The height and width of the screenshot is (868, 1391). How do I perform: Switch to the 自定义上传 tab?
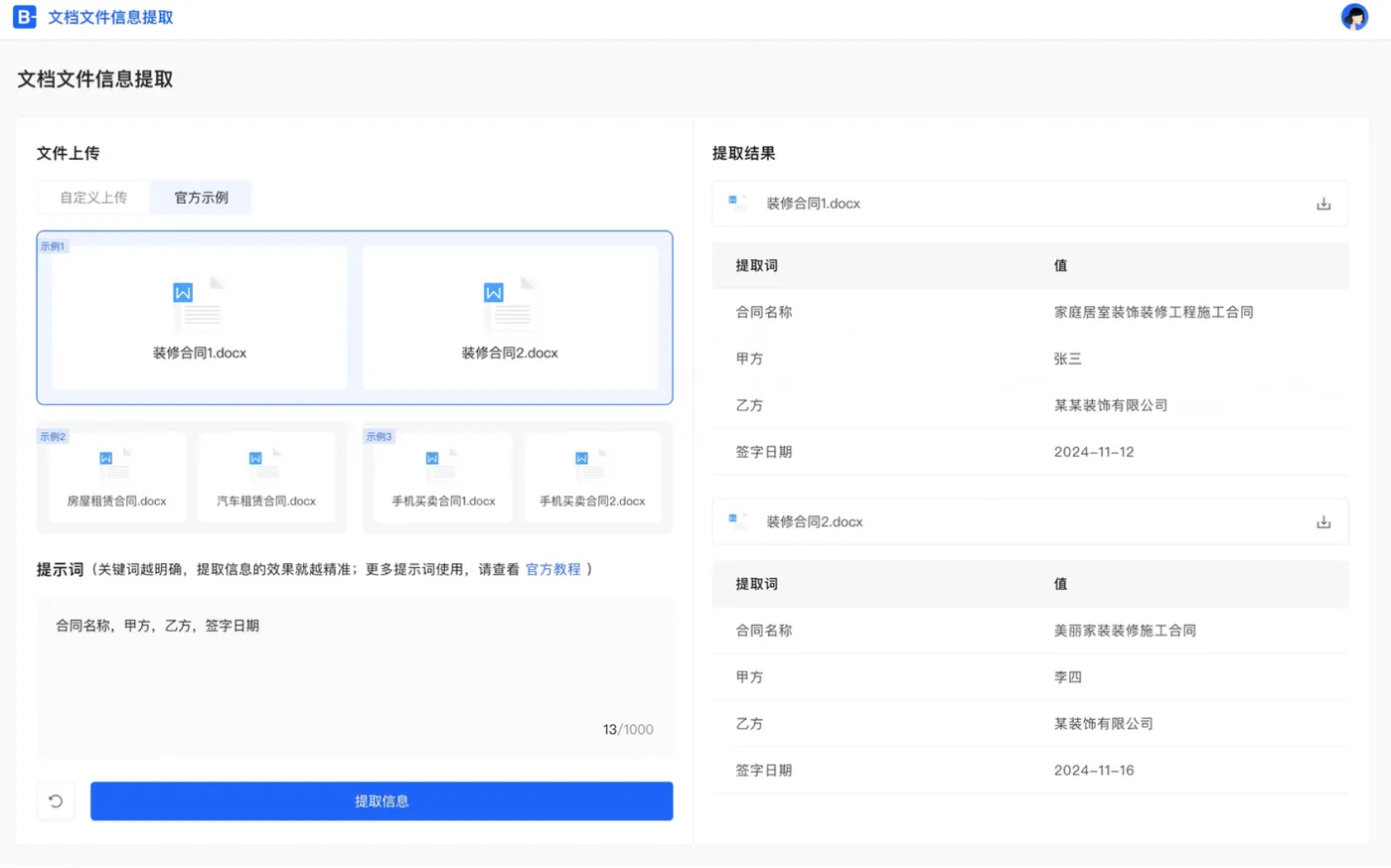(93, 198)
